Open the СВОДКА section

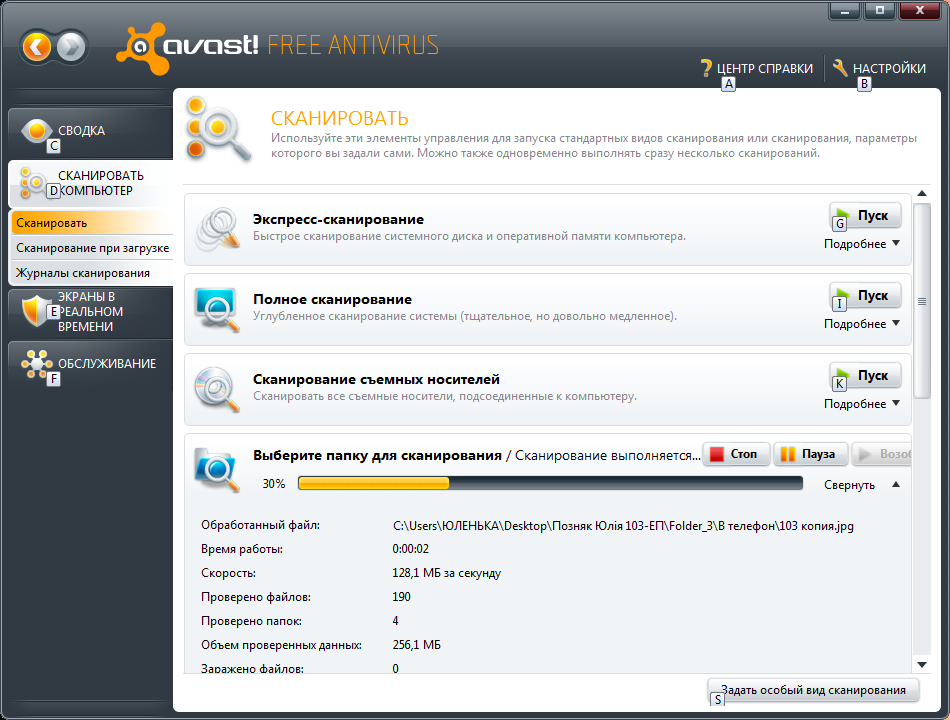(91, 131)
